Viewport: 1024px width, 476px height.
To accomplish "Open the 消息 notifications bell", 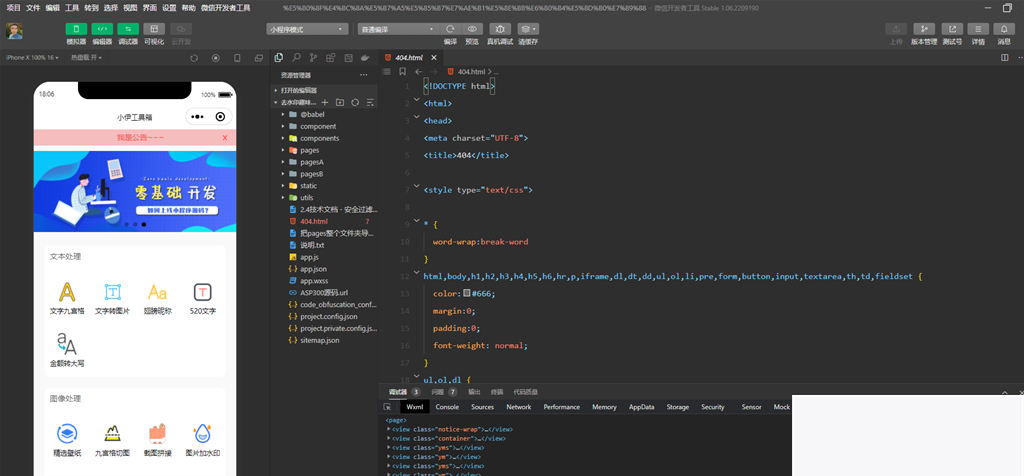I will tap(1004, 29).
